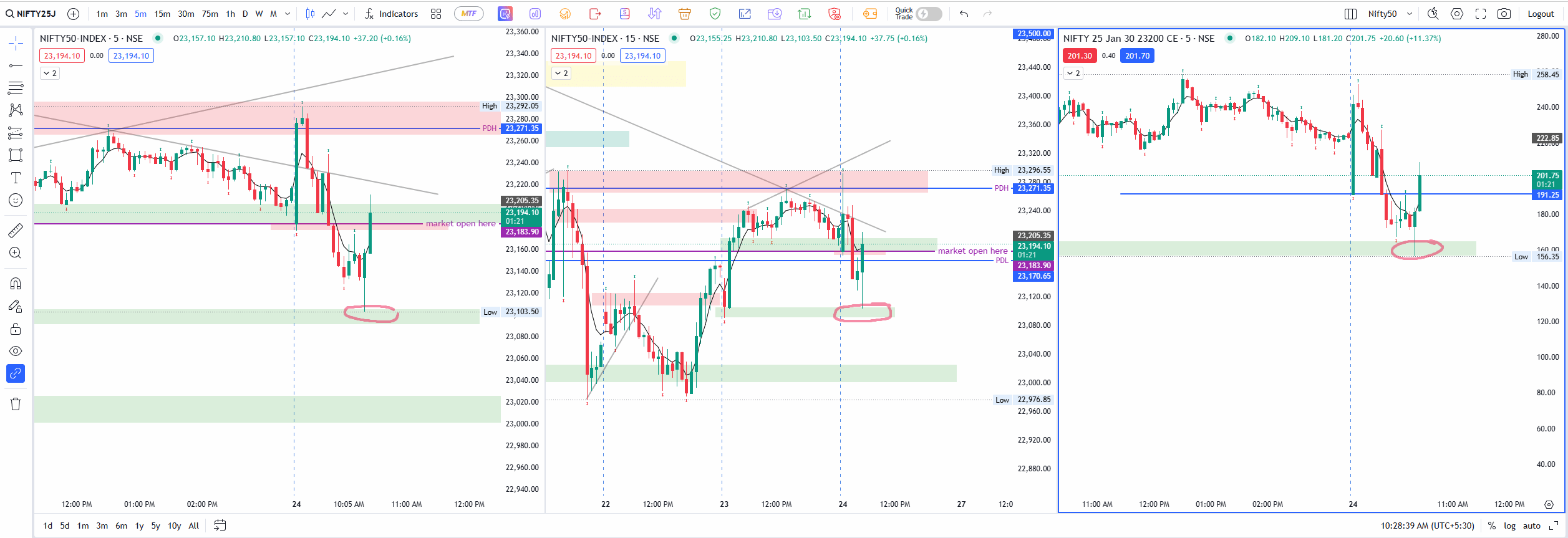Expand chart type dropdown arrow

[x=346, y=14]
